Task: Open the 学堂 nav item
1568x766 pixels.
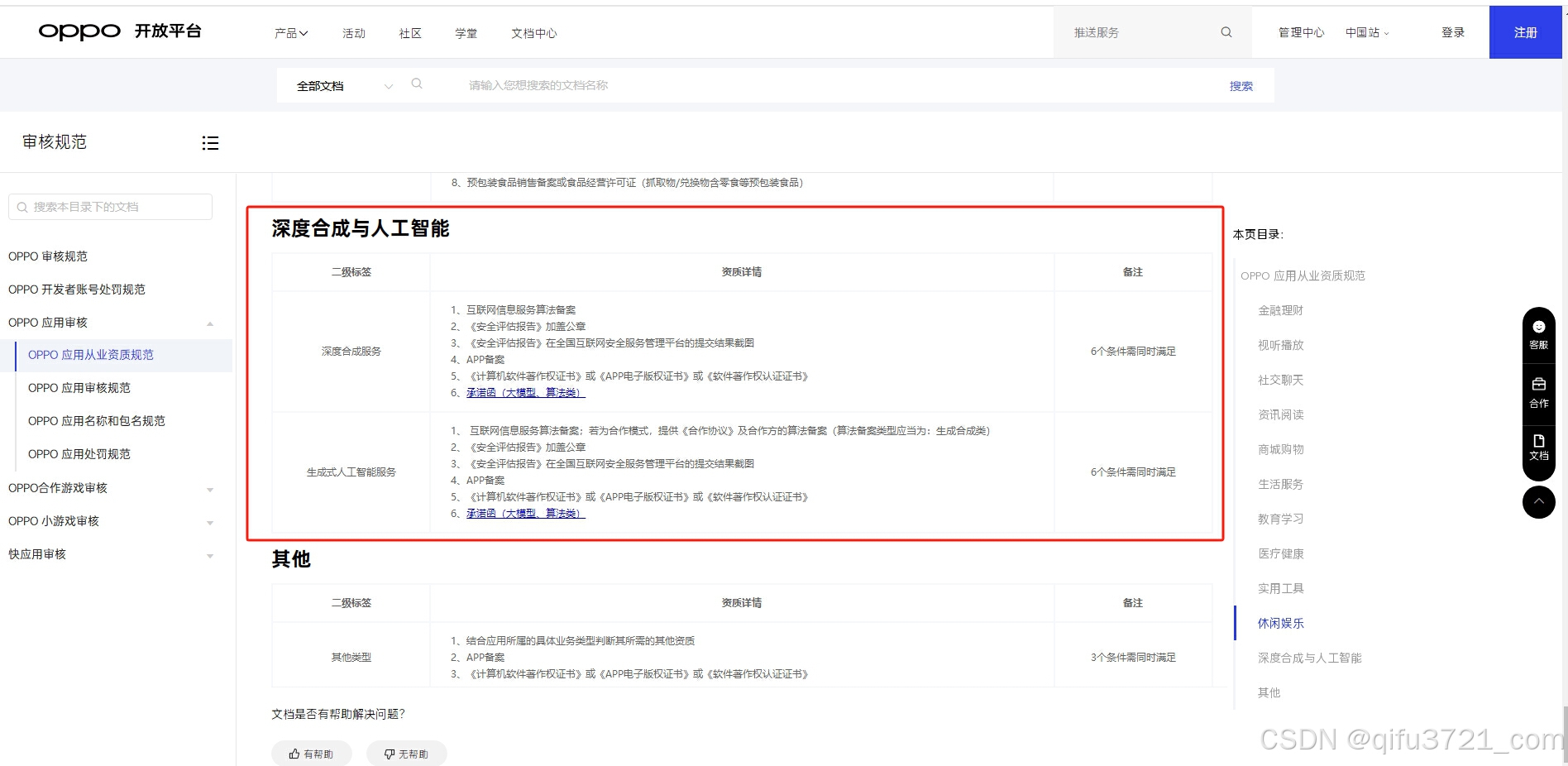Action: click(x=466, y=33)
